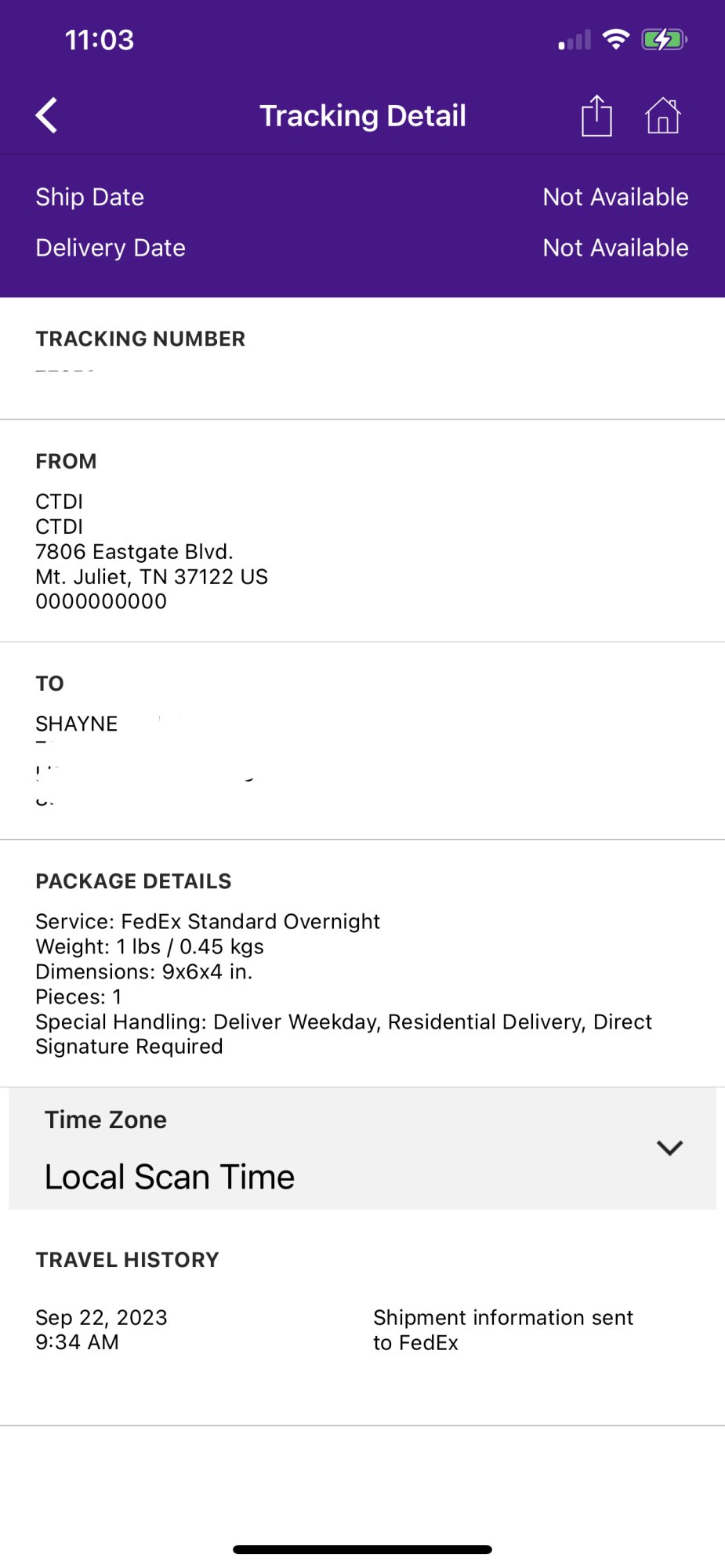Tap the Tracking Detail title
725x1568 pixels.
pos(363,116)
